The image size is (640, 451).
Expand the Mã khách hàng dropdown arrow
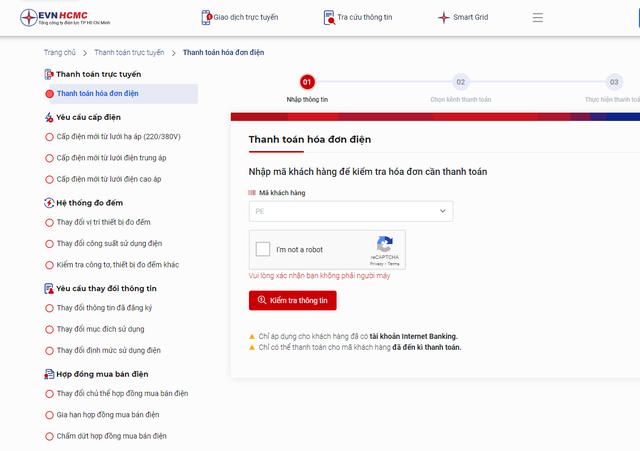442,211
